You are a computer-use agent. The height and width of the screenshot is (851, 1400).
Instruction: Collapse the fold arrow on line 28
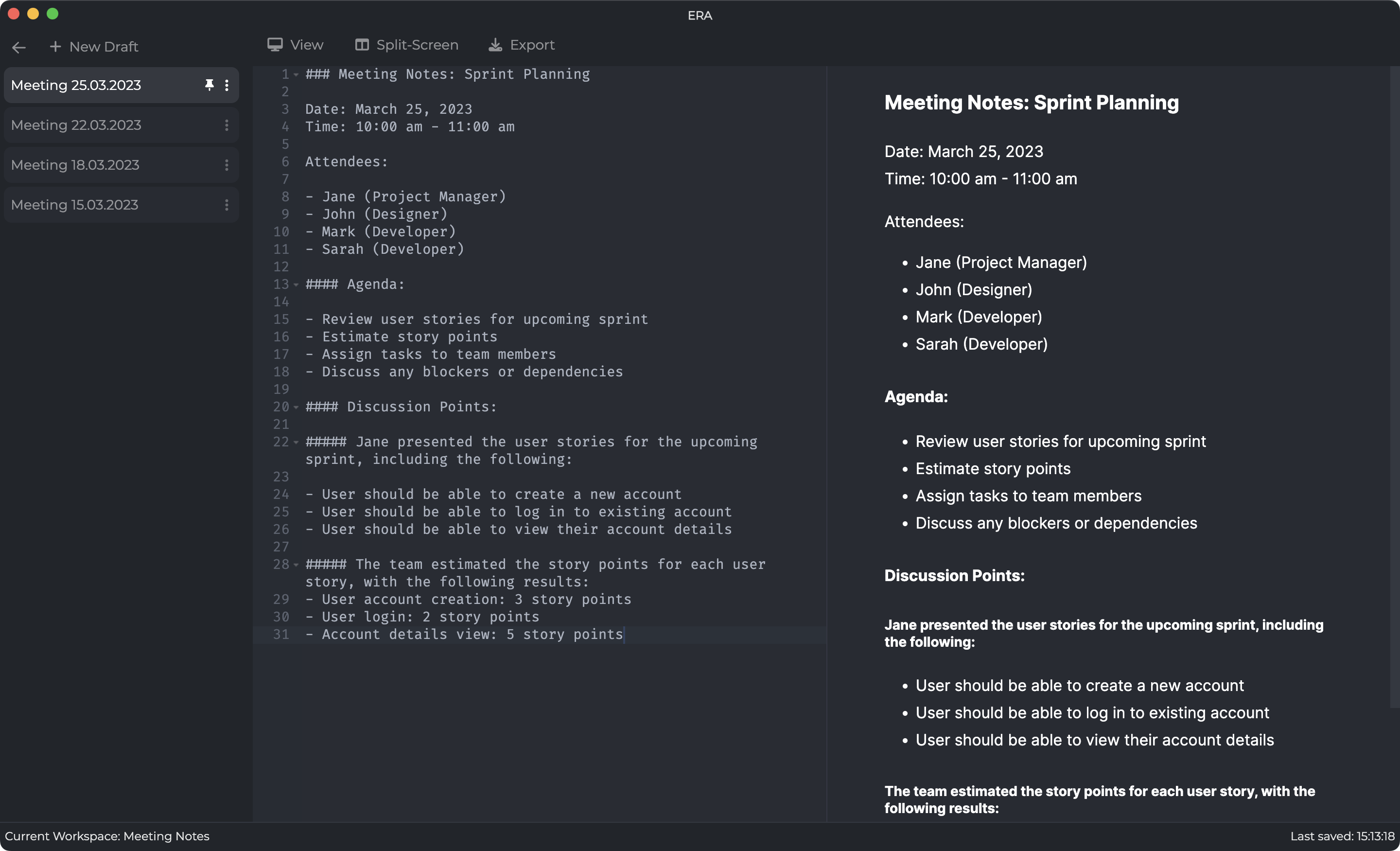[296, 565]
